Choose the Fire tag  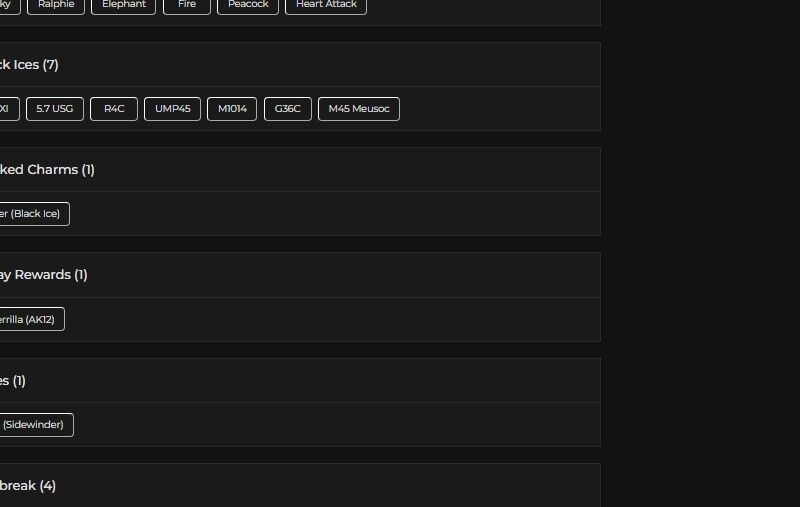187,5
